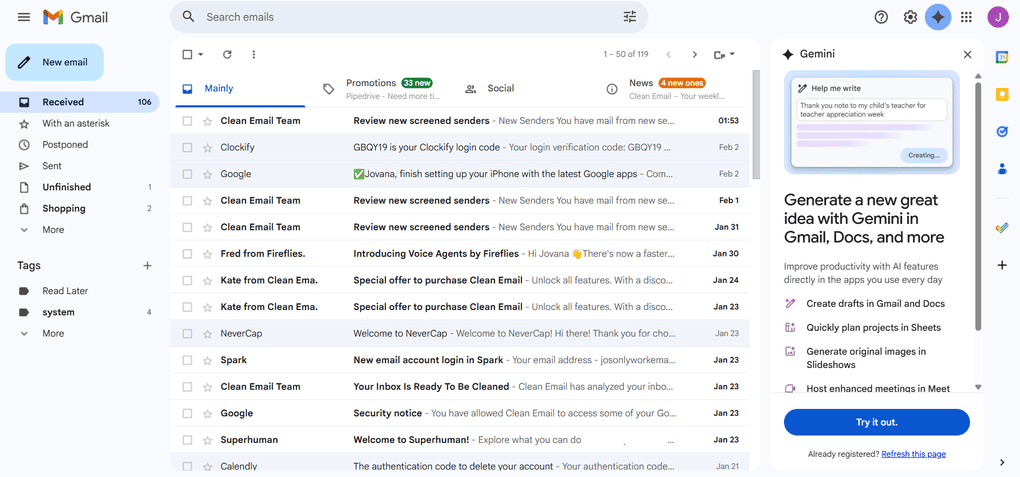Check the Security notice email checkbox

[x=187, y=413]
